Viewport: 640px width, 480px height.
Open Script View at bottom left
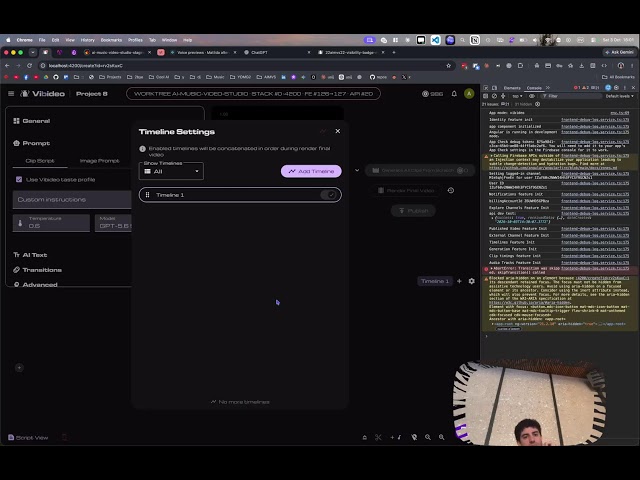[x=28, y=438]
